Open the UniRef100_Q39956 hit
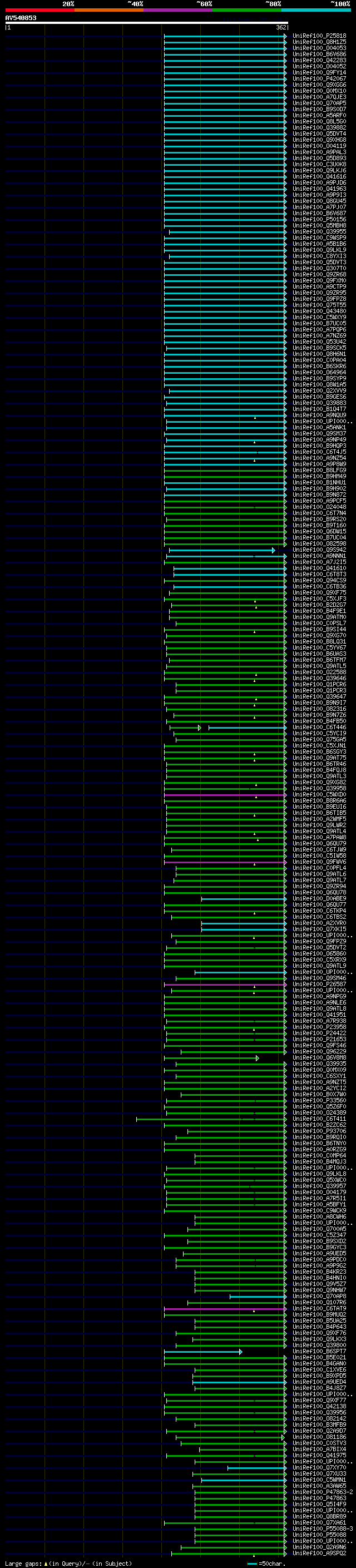The image size is (356, 1568). click(319, 1413)
